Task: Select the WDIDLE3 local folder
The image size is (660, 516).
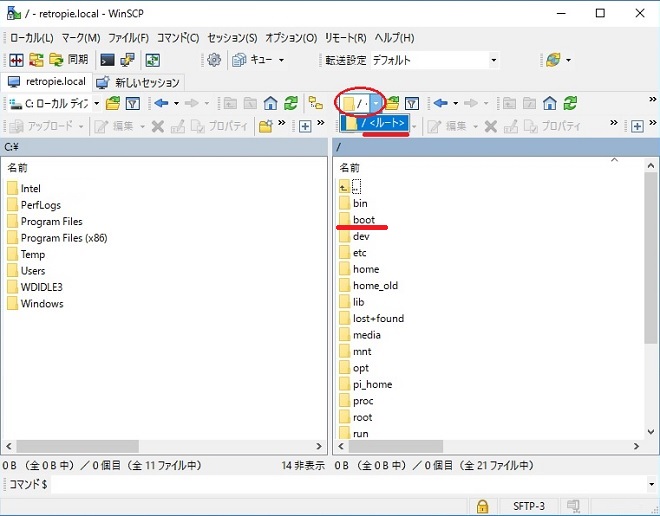Action: (x=35, y=287)
